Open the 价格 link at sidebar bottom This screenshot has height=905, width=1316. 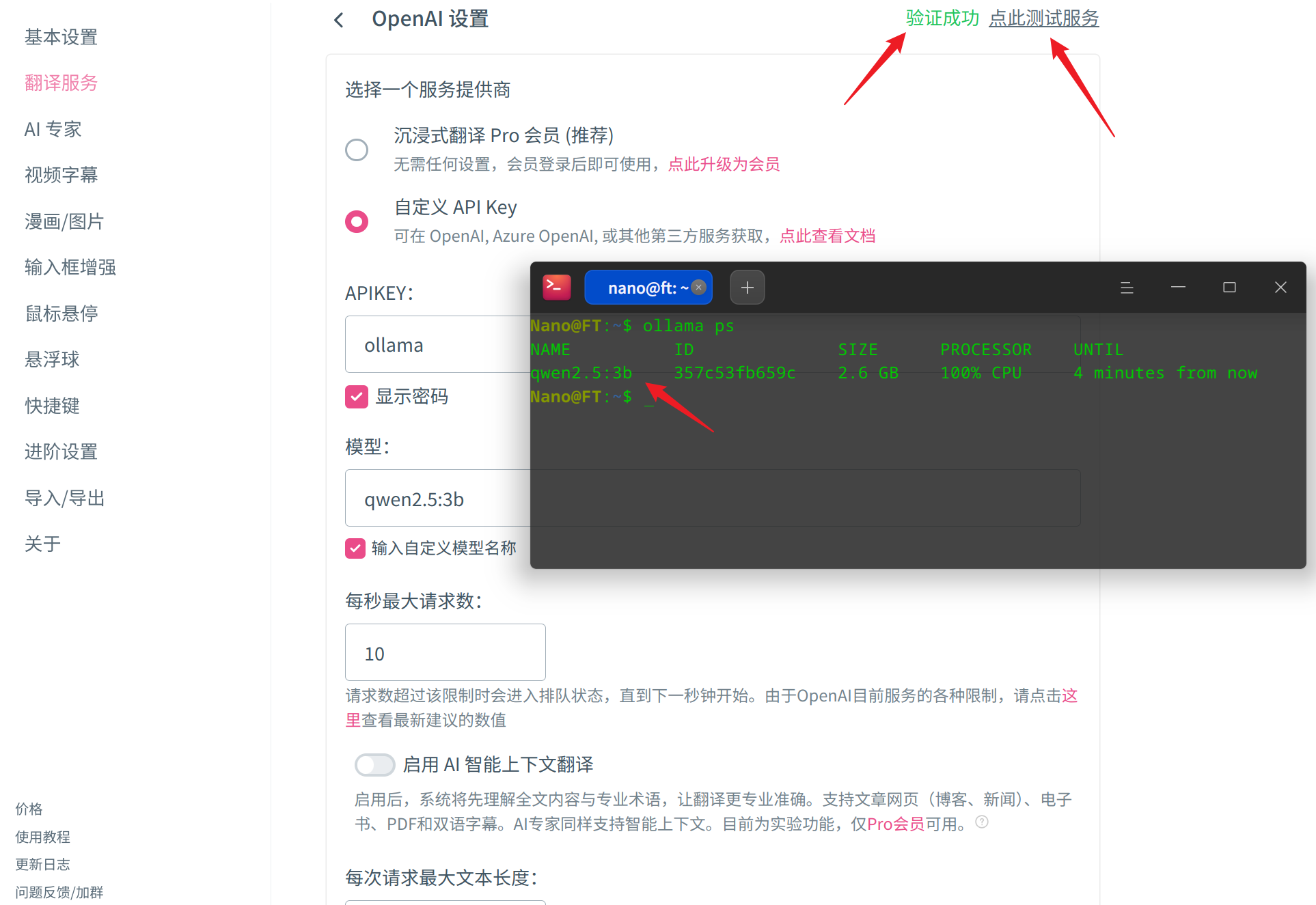click(29, 809)
